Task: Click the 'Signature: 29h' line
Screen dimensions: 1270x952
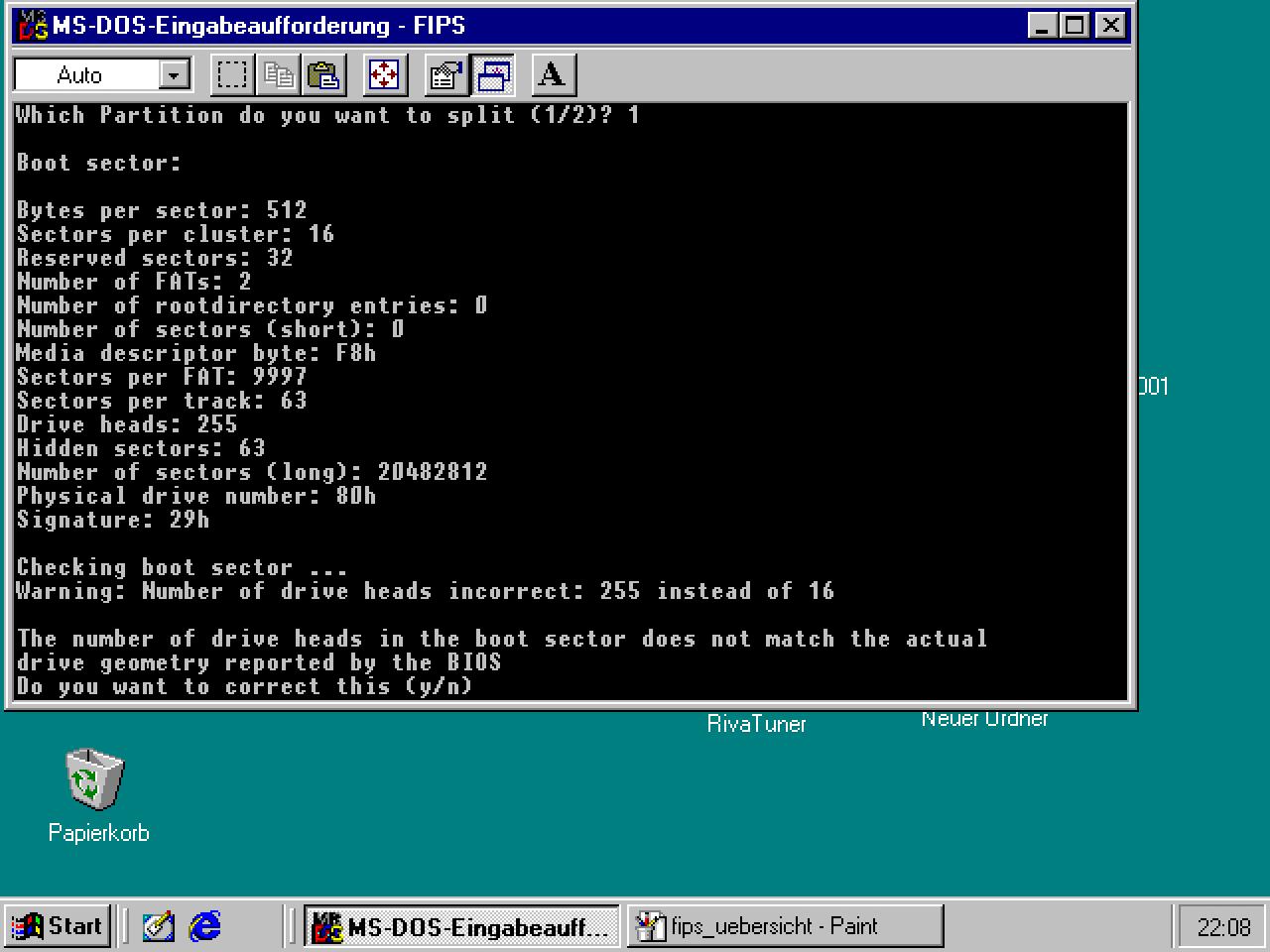Action: [113, 520]
